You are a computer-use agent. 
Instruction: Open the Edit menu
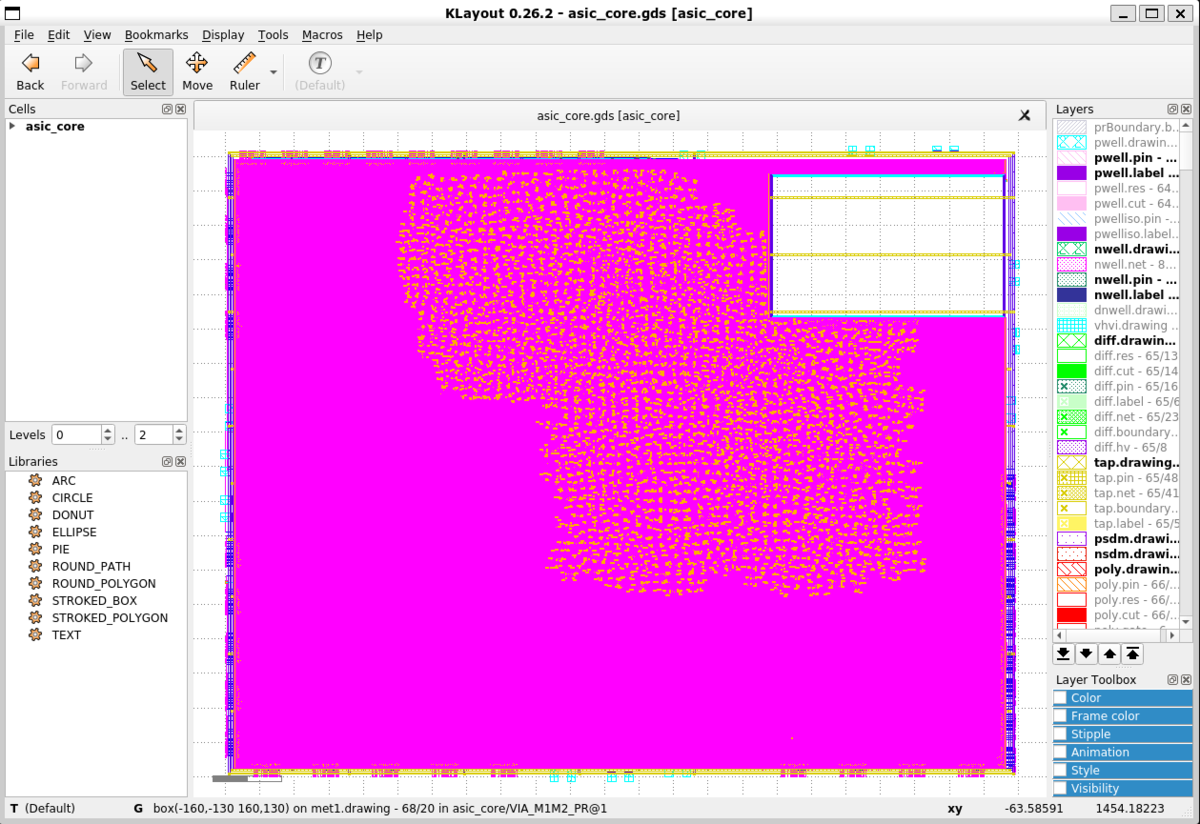click(x=59, y=34)
